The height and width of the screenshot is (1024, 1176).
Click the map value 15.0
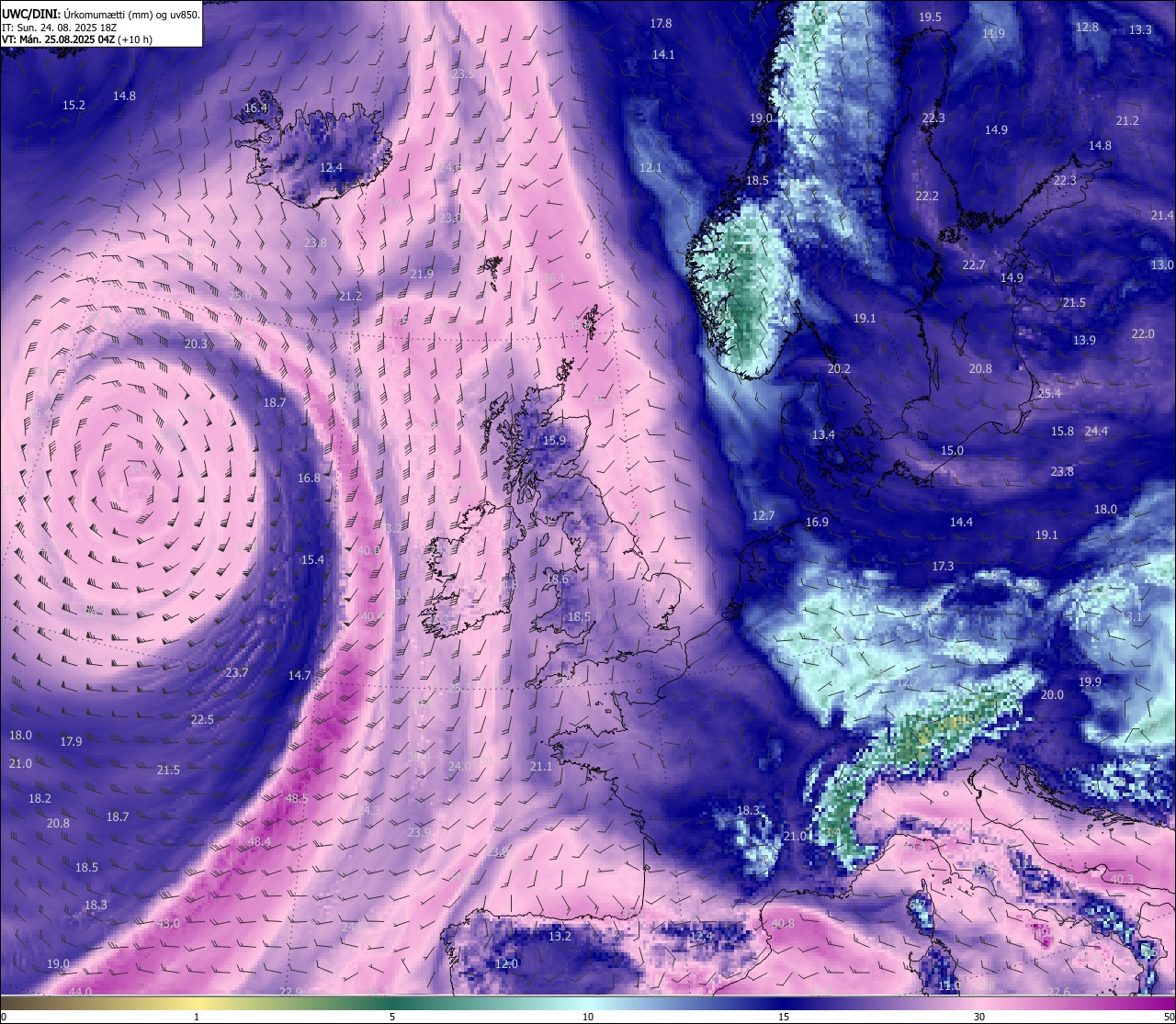point(952,451)
